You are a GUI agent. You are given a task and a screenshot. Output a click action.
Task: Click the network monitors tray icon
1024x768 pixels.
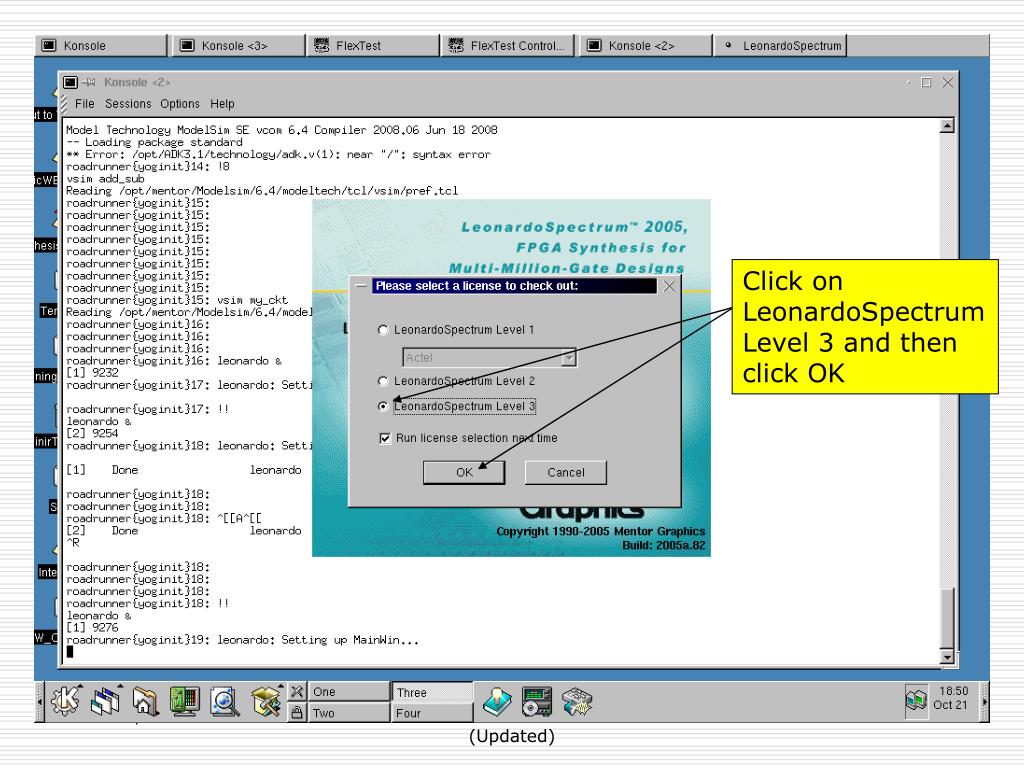916,700
